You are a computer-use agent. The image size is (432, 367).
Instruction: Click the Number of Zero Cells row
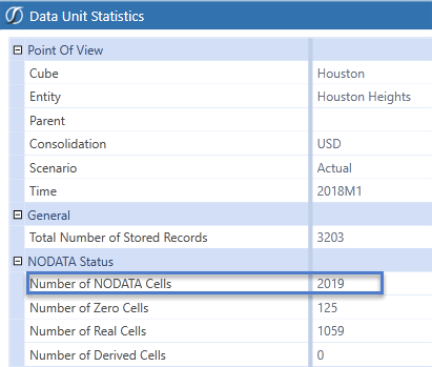click(x=228, y=308)
